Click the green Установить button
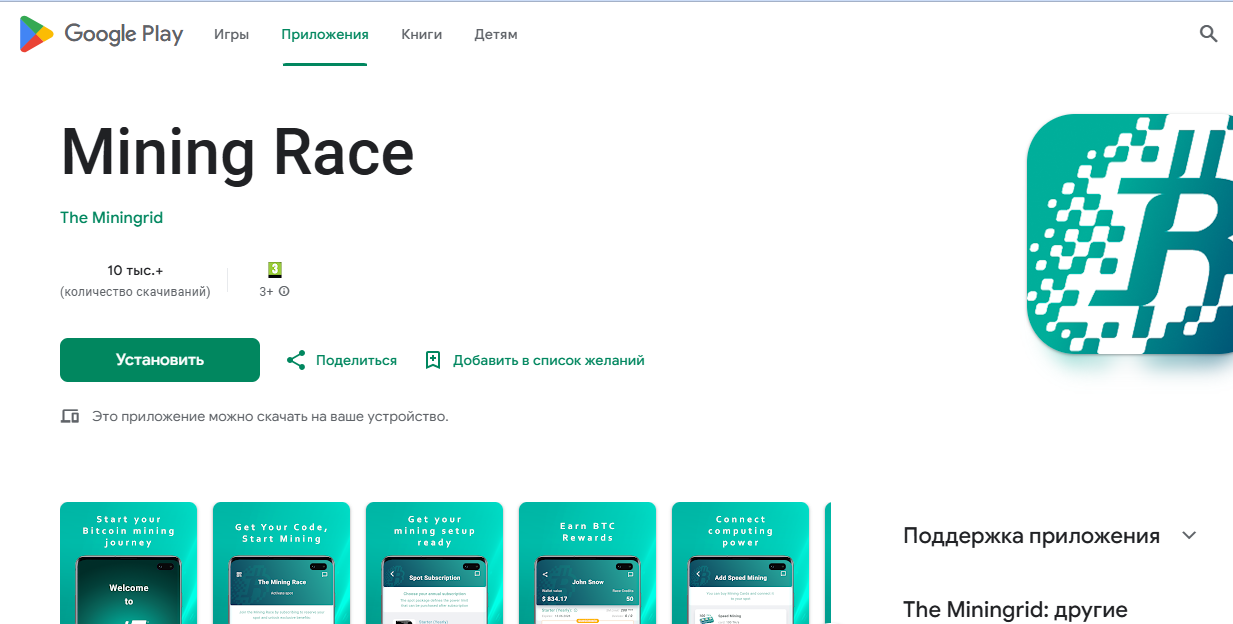 tap(160, 360)
